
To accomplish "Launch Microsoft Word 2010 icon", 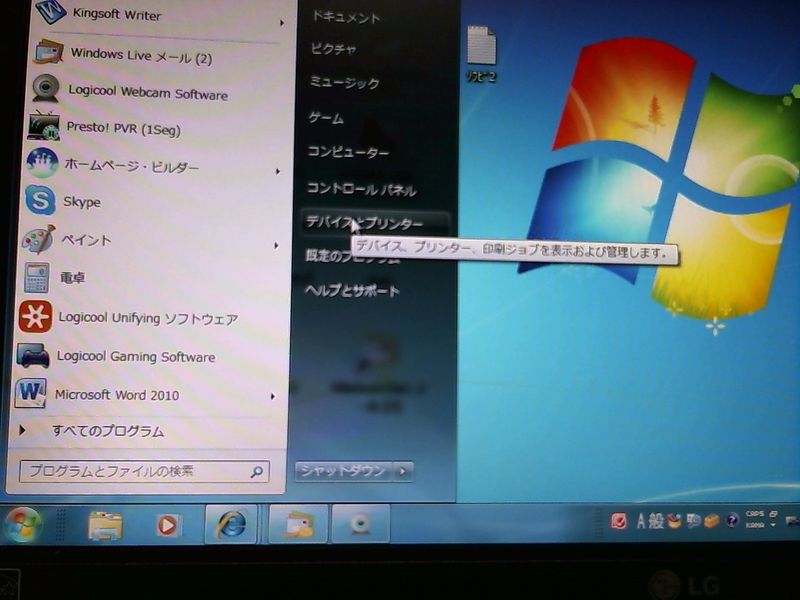I will coord(31,393).
